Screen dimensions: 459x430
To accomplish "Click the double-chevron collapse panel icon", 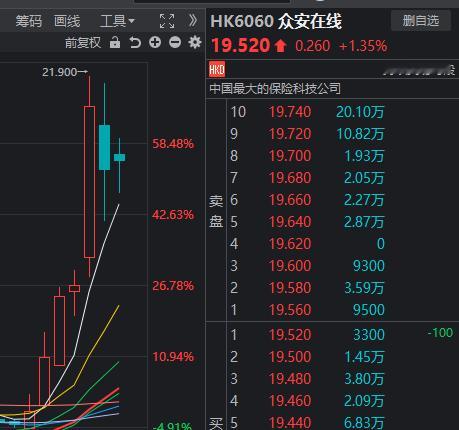I will point(193,21).
